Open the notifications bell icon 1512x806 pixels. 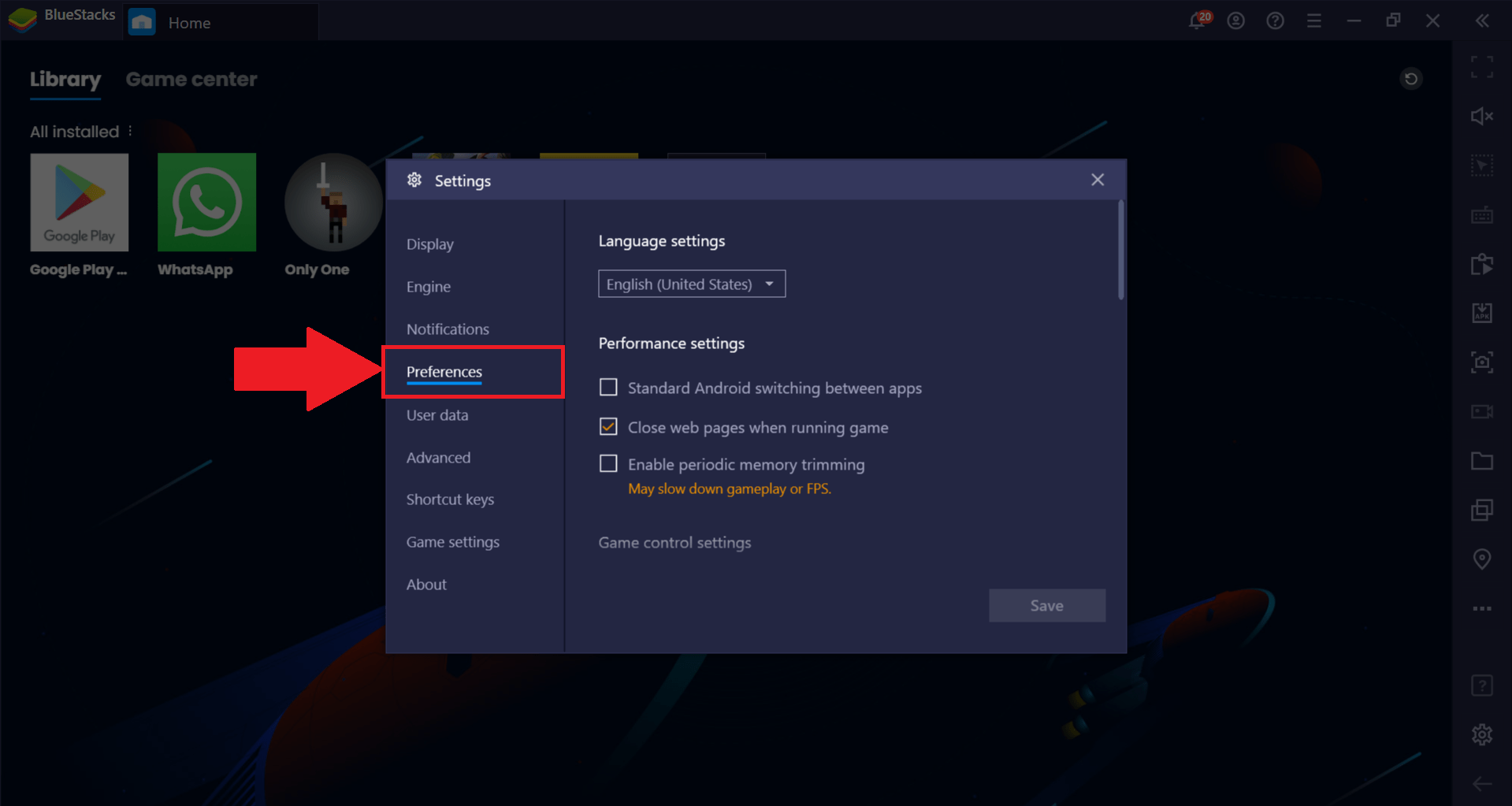tap(1198, 20)
